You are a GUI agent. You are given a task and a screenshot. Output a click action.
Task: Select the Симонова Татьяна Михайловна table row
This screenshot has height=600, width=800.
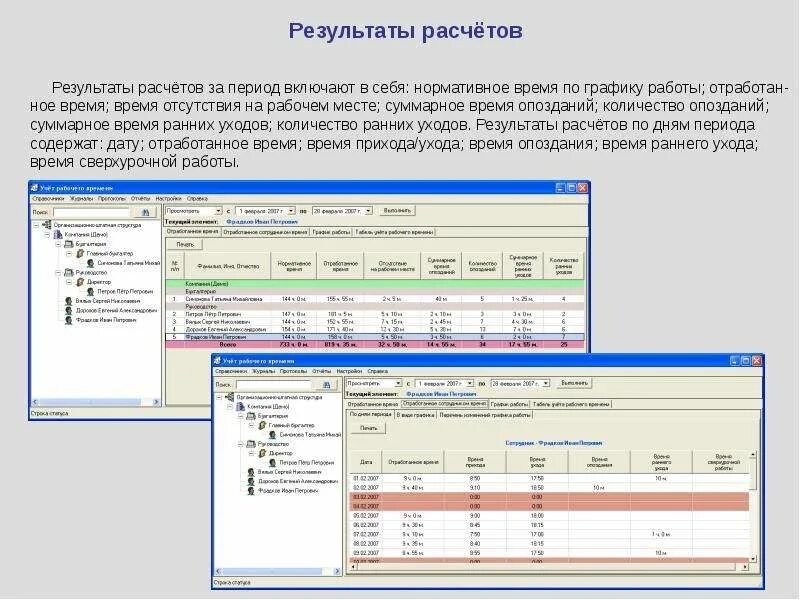[375, 299]
